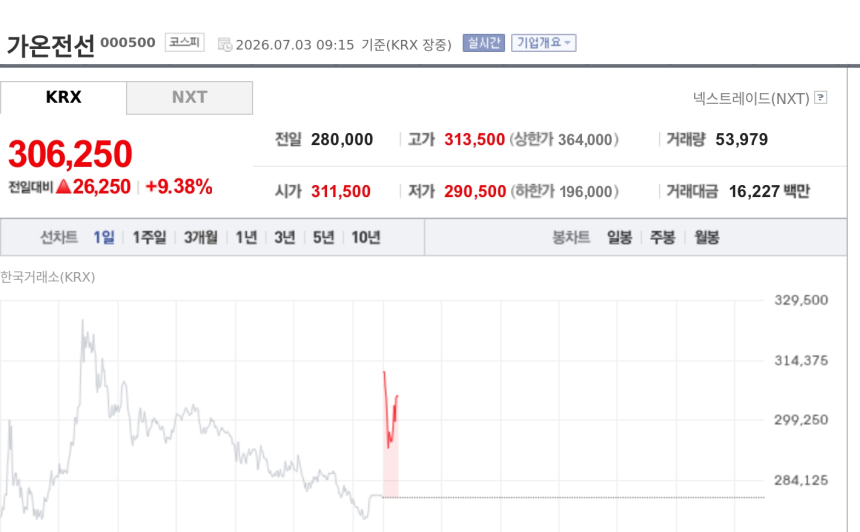860x532 pixels.
Task: Select the KRX tab
Action: click(63, 98)
